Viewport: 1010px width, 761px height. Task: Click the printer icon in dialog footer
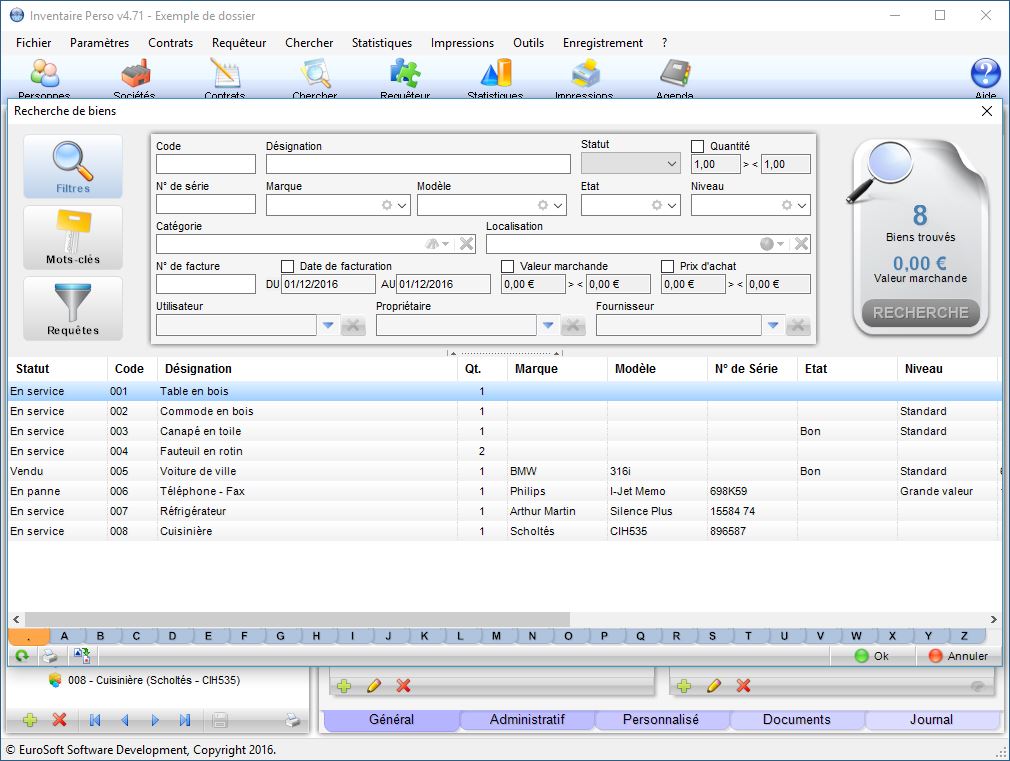point(49,656)
